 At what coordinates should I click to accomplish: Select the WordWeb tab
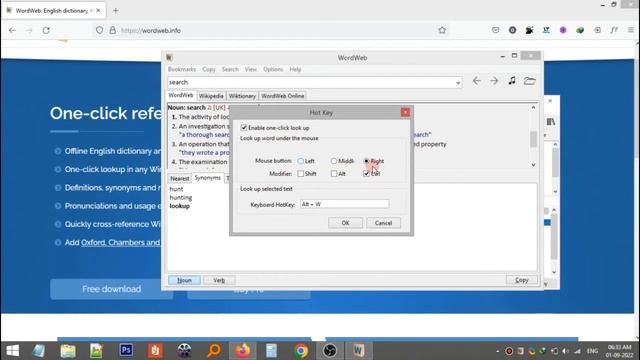(x=181, y=95)
